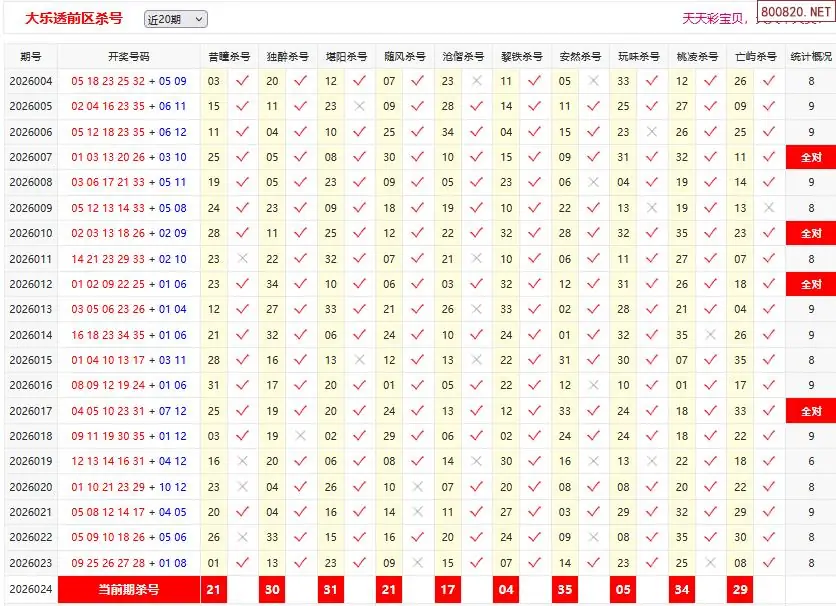Click the X mark under 安然杀号 in row 2026004
The image size is (836, 606).
[594, 81]
